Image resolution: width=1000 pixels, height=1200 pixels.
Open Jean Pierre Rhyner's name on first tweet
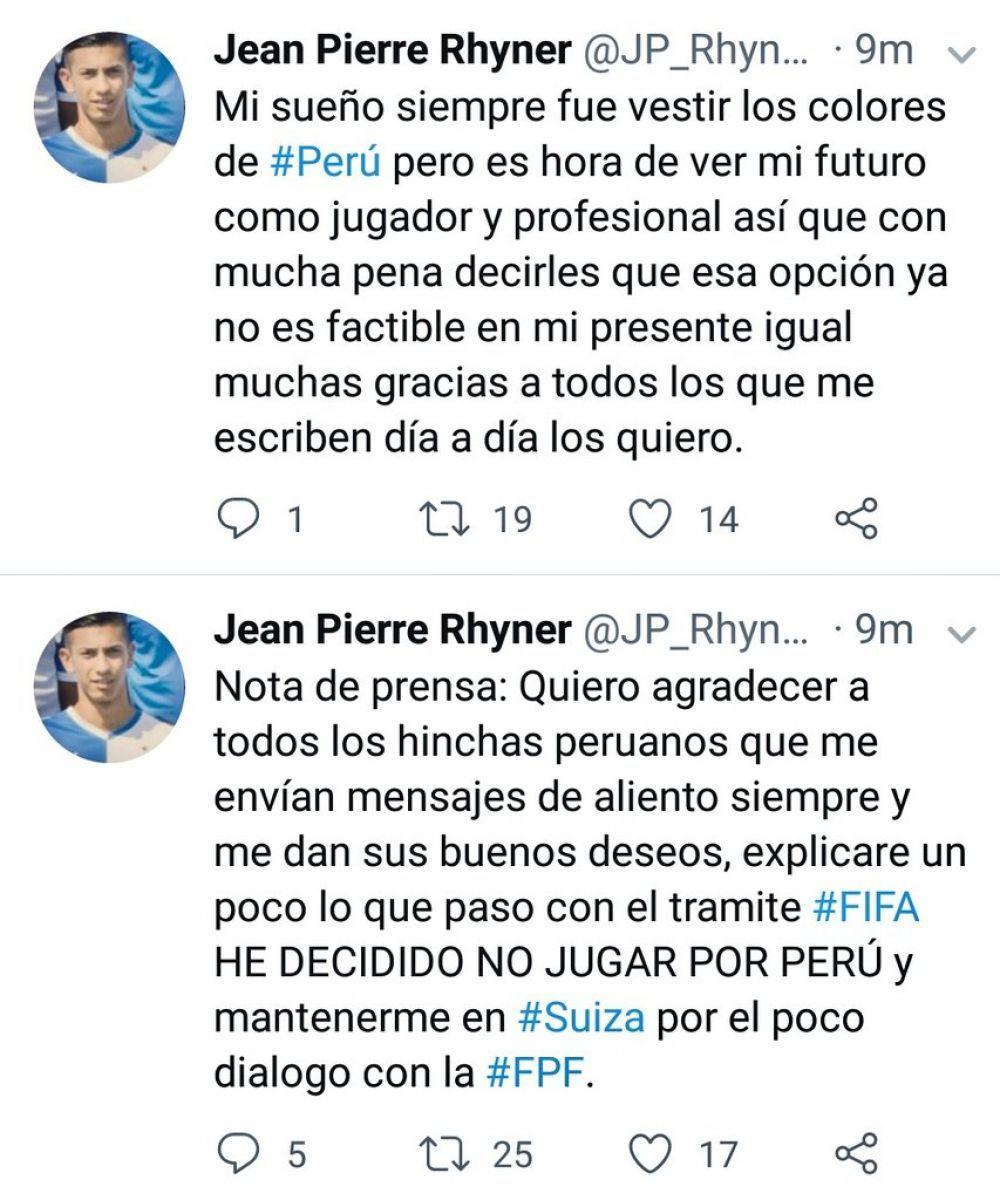392,52
